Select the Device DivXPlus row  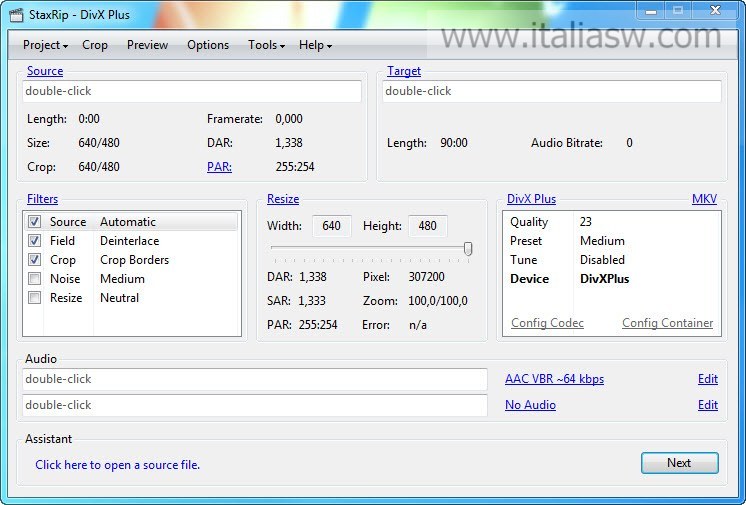click(612, 279)
